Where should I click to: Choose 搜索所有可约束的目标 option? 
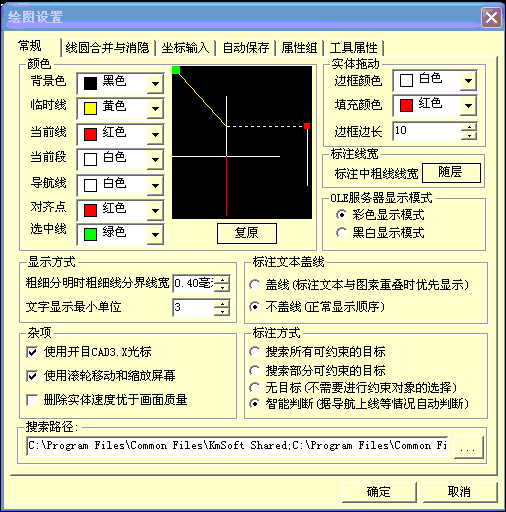coord(255,351)
